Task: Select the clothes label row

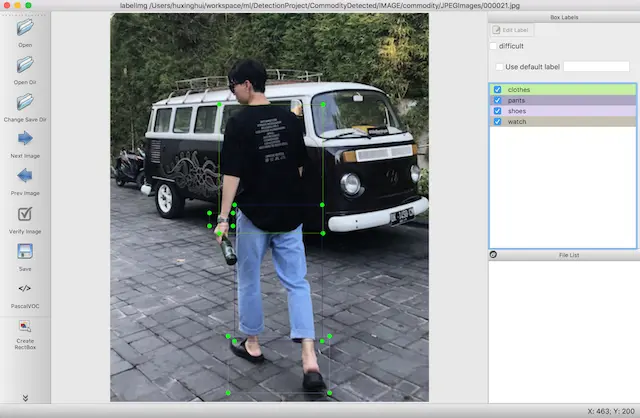Action: [563, 89]
